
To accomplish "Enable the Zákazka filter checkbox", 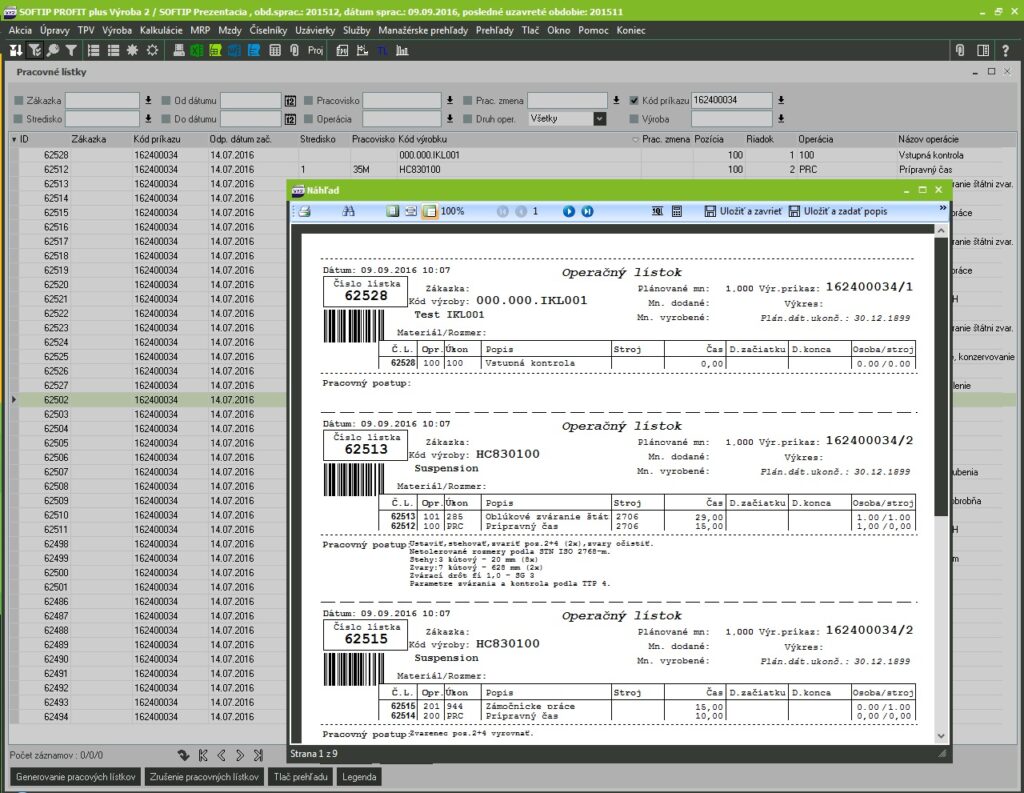I will [19, 100].
